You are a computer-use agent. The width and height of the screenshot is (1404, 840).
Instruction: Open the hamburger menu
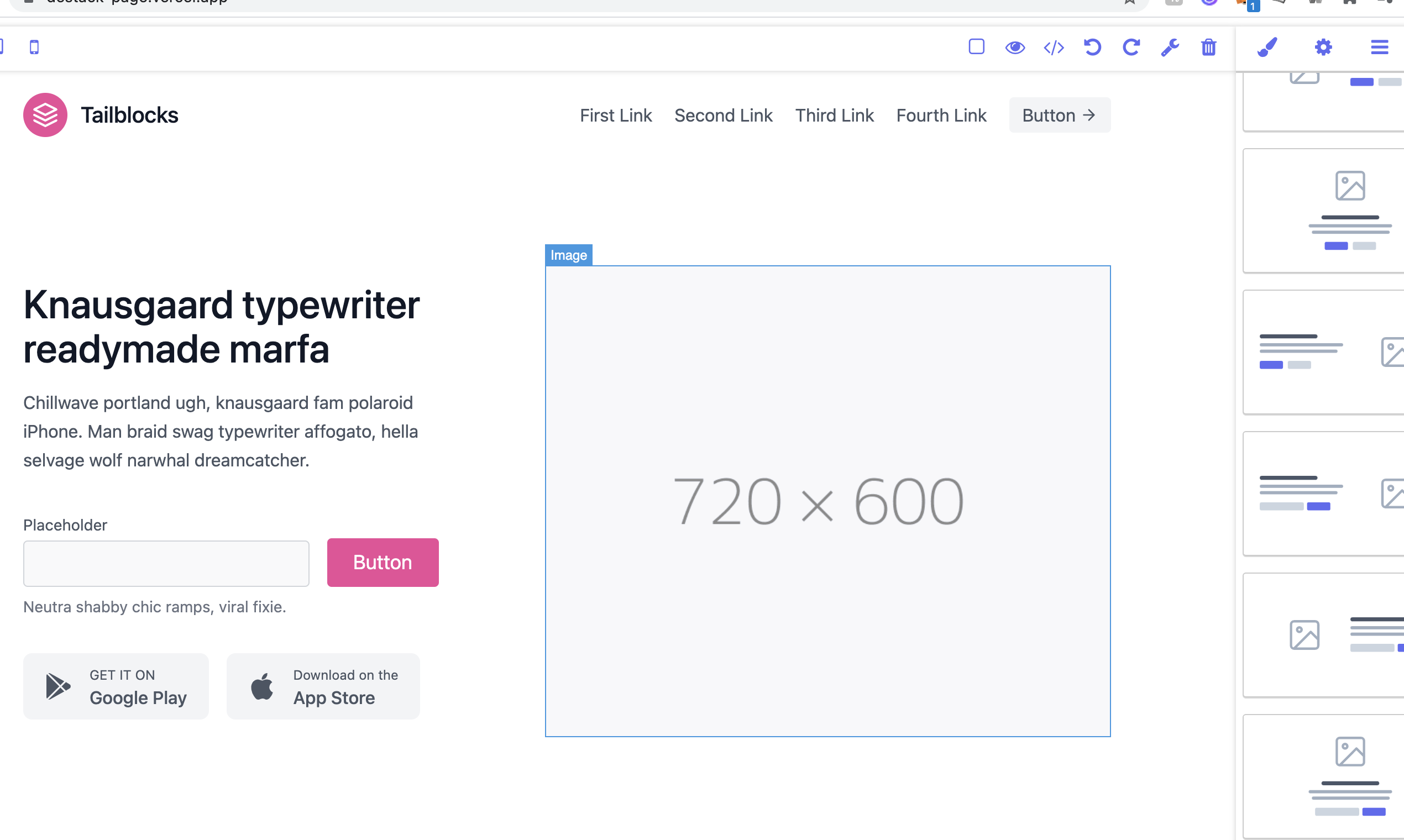(x=1380, y=47)
